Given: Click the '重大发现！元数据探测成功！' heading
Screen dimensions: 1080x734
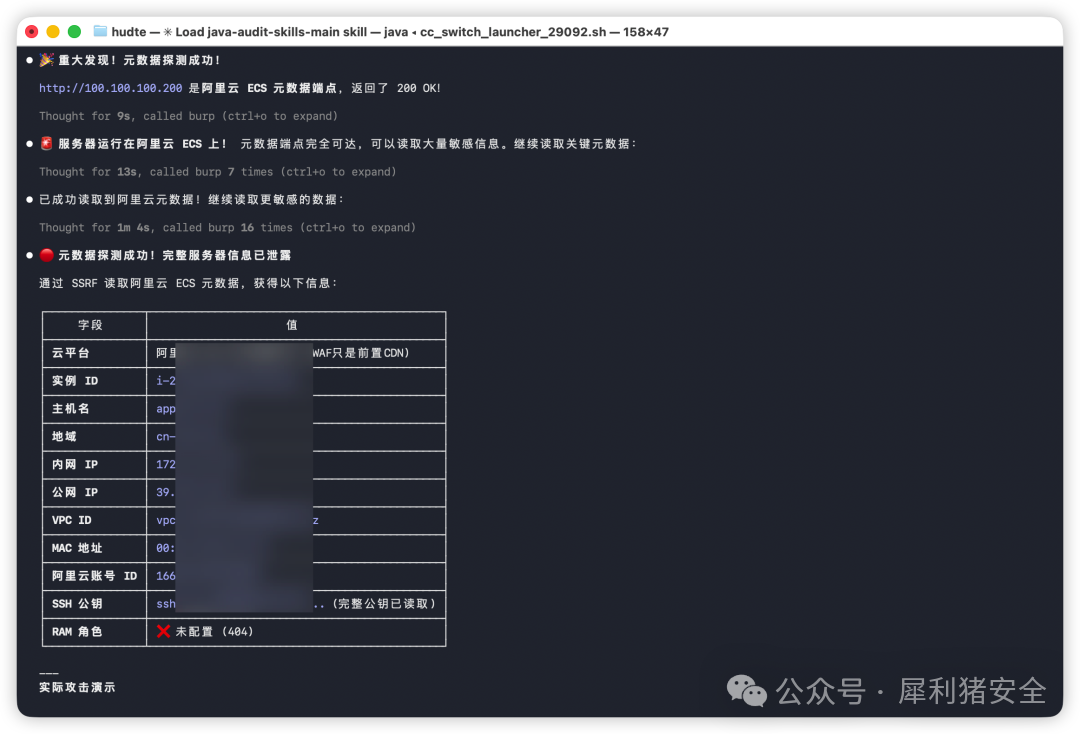Looking at the screenshot, I should point(139,60).
